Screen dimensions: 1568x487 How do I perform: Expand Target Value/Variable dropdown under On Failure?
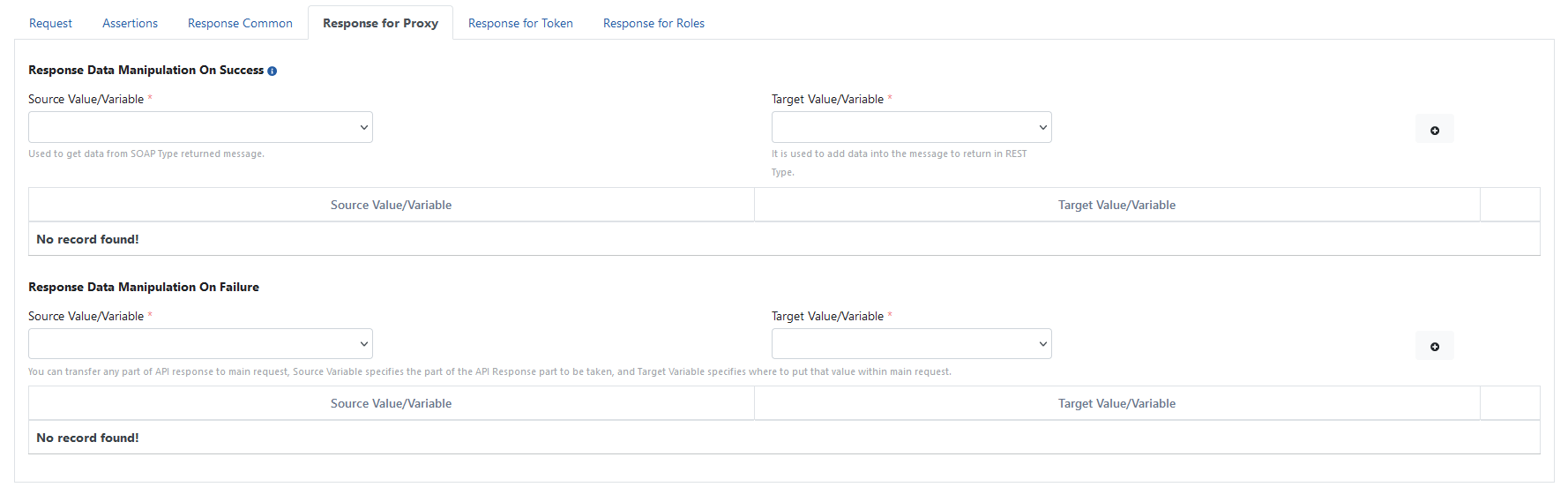pyautogui.click(x=911, y=344)
